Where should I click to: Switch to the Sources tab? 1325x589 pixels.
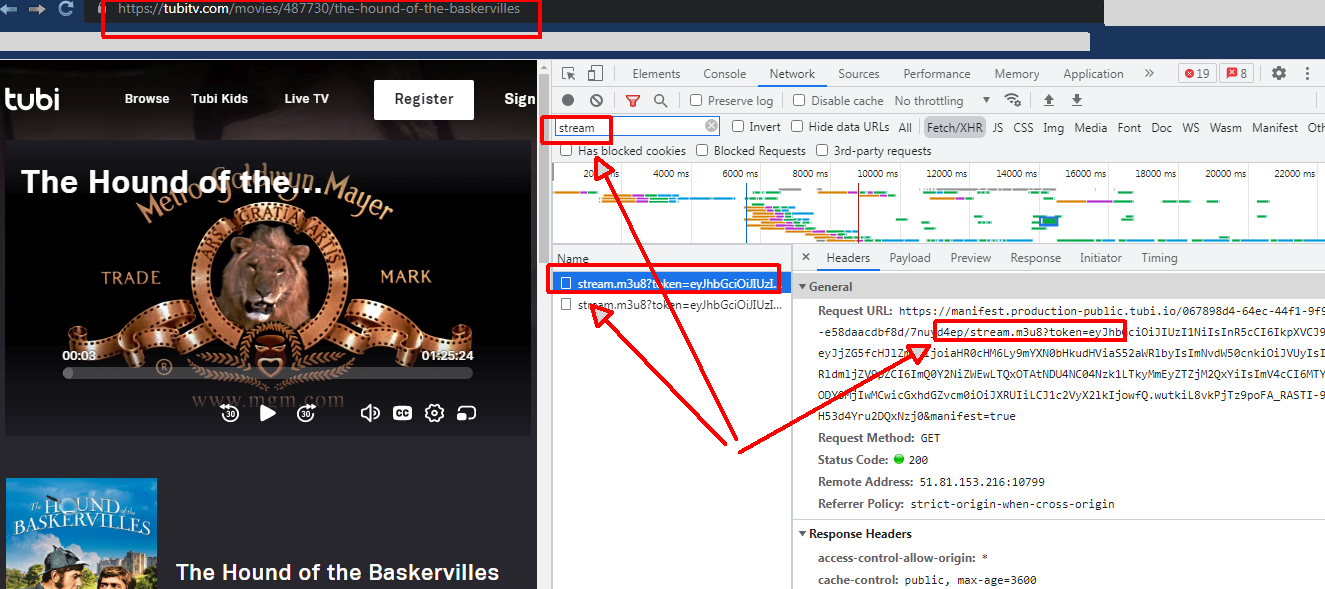(858, 73)
